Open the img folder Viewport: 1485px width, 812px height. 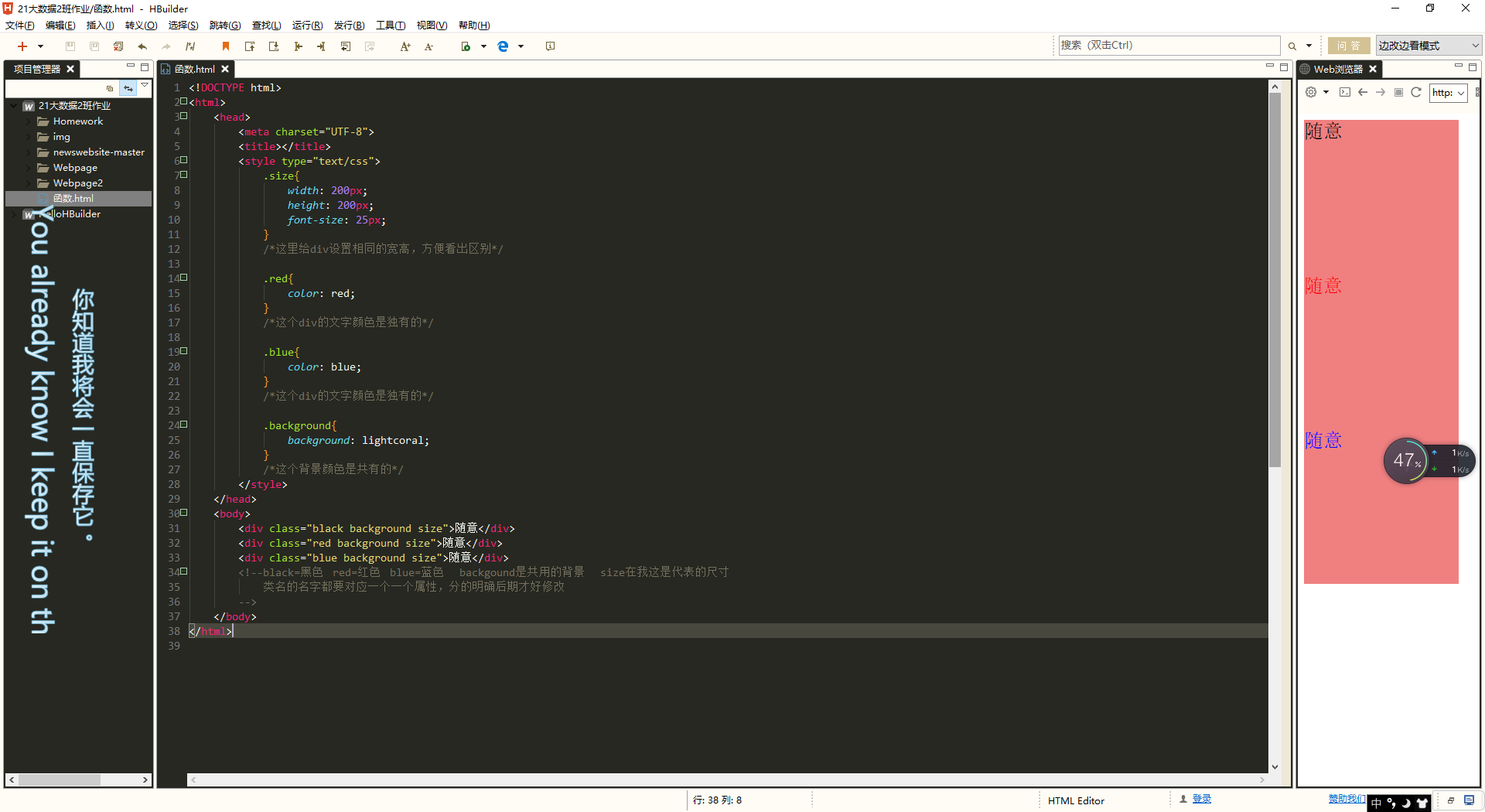coord(61,137)
